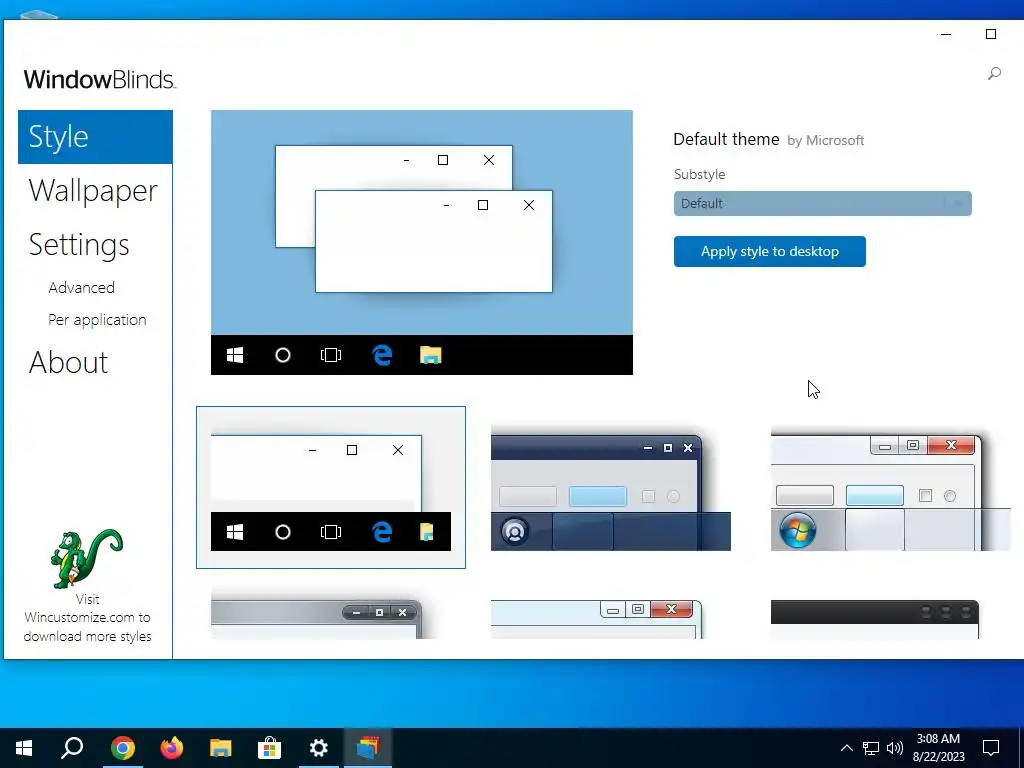Screen dimensions: 1024x768
Task: Launch Firefox from taskbar
Action: 172,748
